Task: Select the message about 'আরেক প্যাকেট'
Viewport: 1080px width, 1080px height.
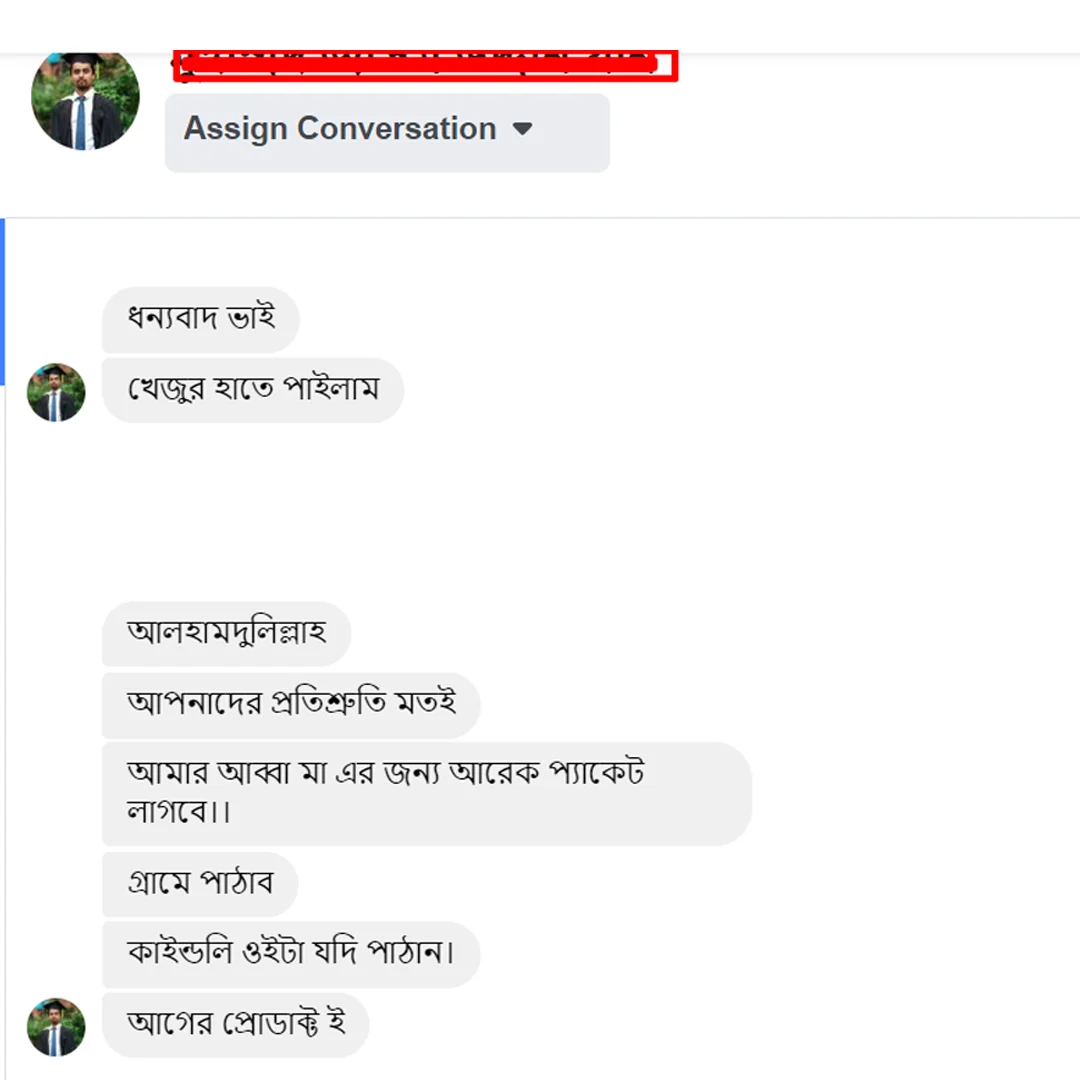Action: click(x=426, y=793)
